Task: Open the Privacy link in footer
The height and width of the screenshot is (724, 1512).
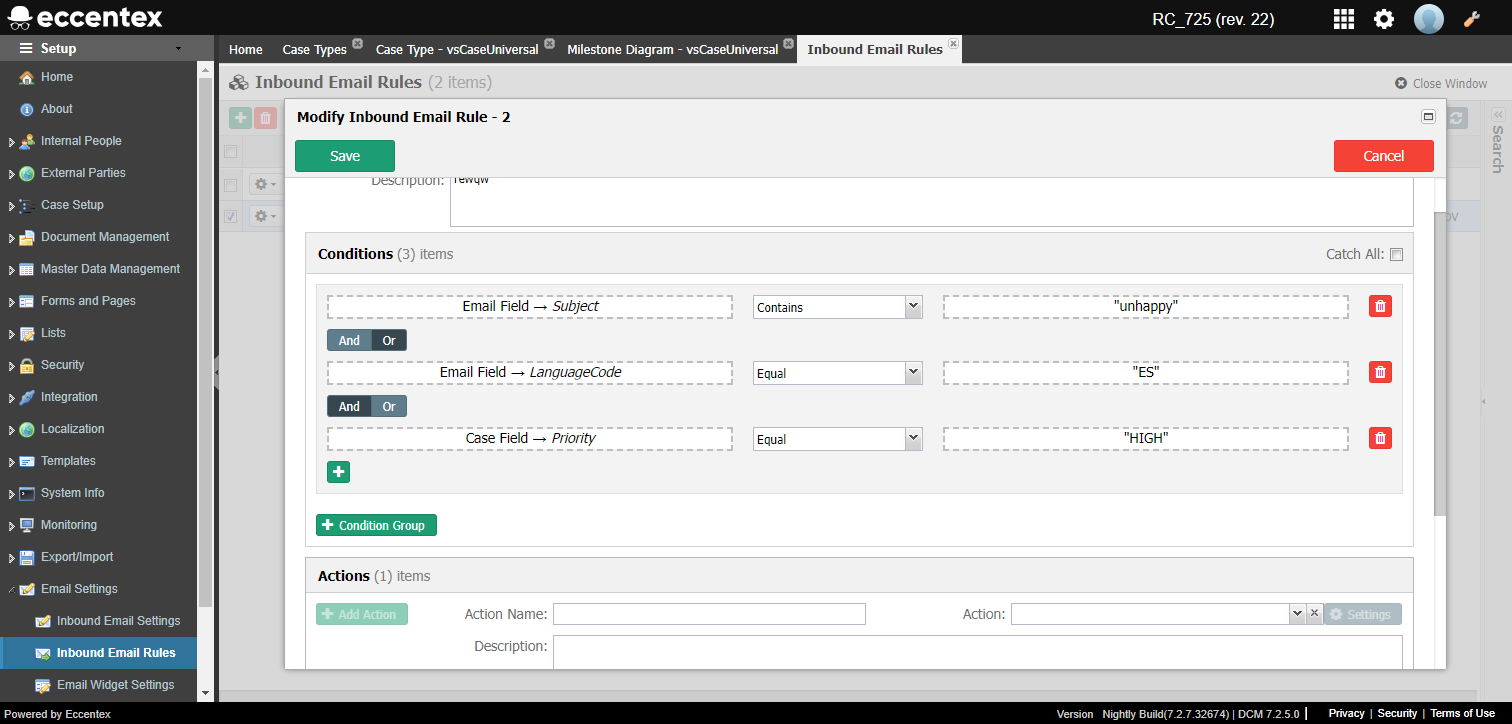Action: (x=1346, y=713)
